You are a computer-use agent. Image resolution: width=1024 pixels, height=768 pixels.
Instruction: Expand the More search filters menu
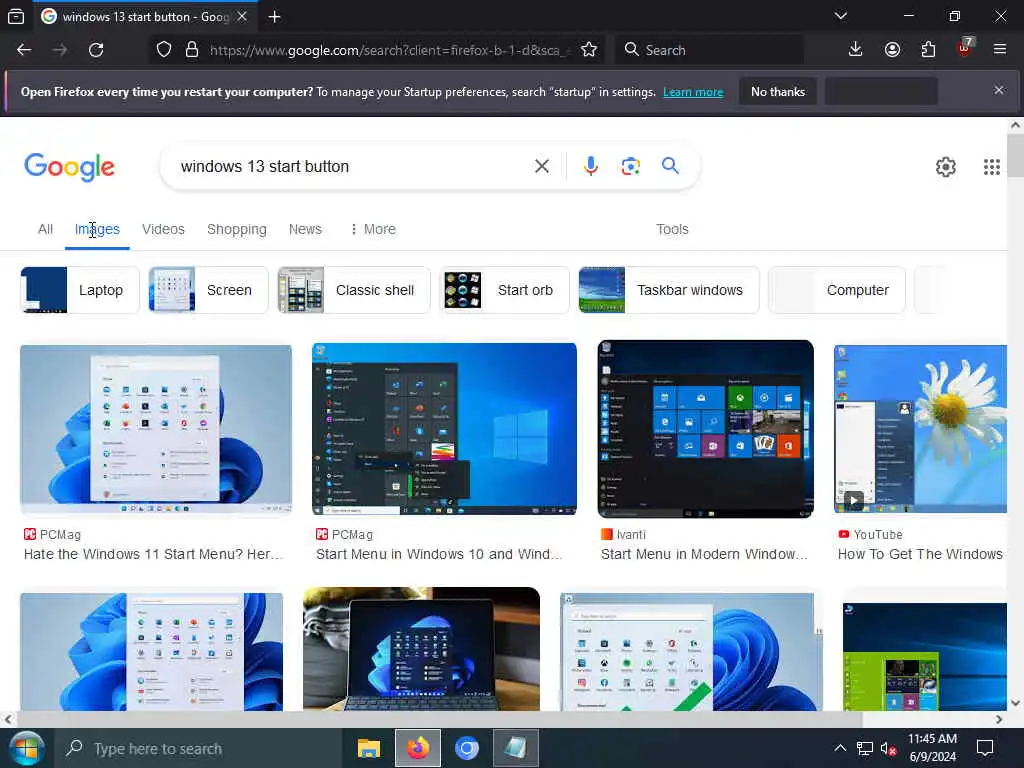[x=373, y=229]
